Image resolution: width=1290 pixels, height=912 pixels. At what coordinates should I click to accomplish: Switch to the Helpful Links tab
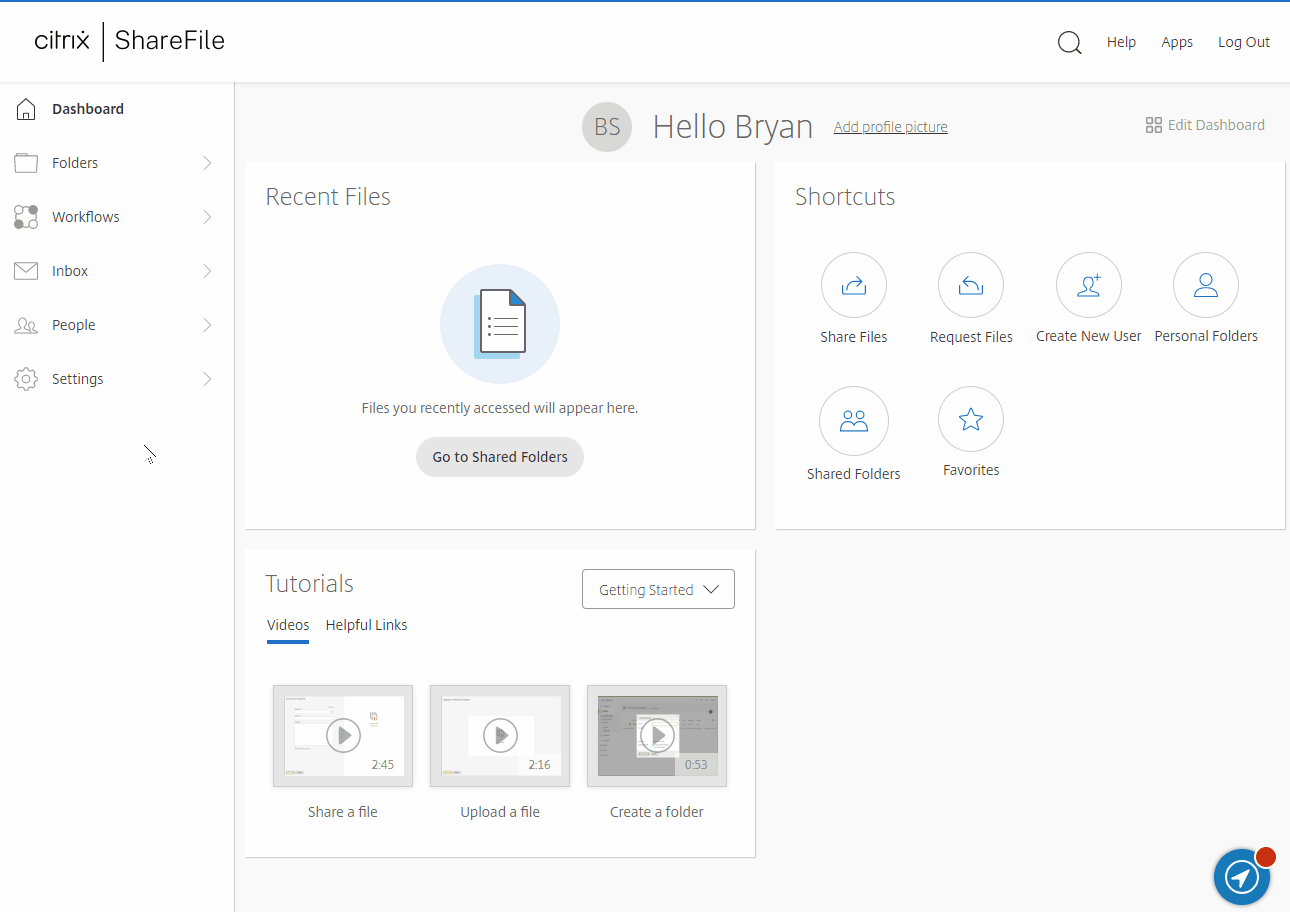(366, 624)
